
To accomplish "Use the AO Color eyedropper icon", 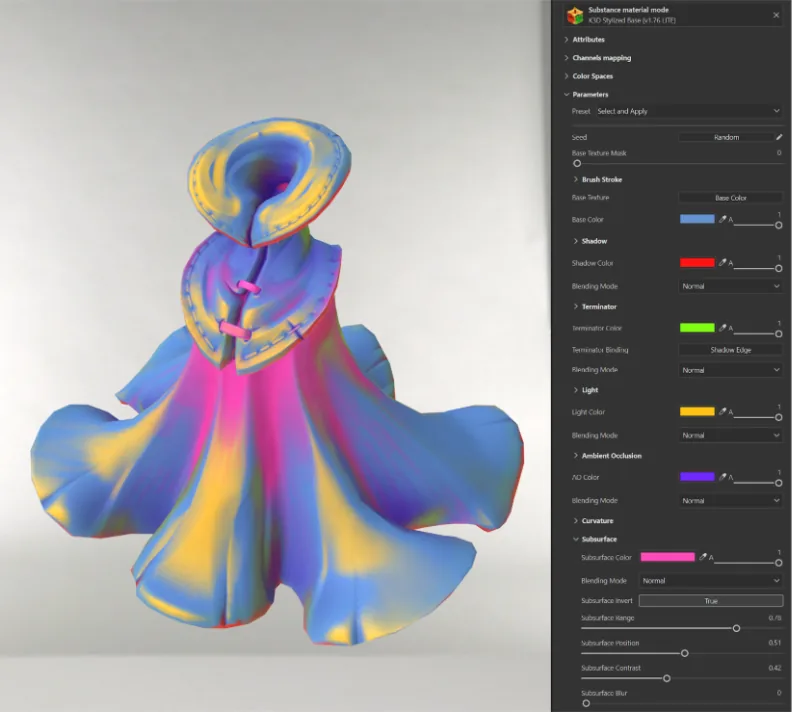I will [723, 477].
